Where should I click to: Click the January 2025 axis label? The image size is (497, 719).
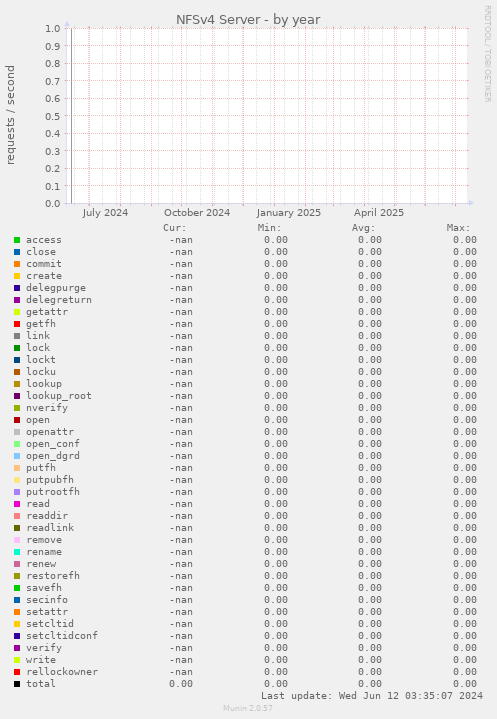pos(289,213)
